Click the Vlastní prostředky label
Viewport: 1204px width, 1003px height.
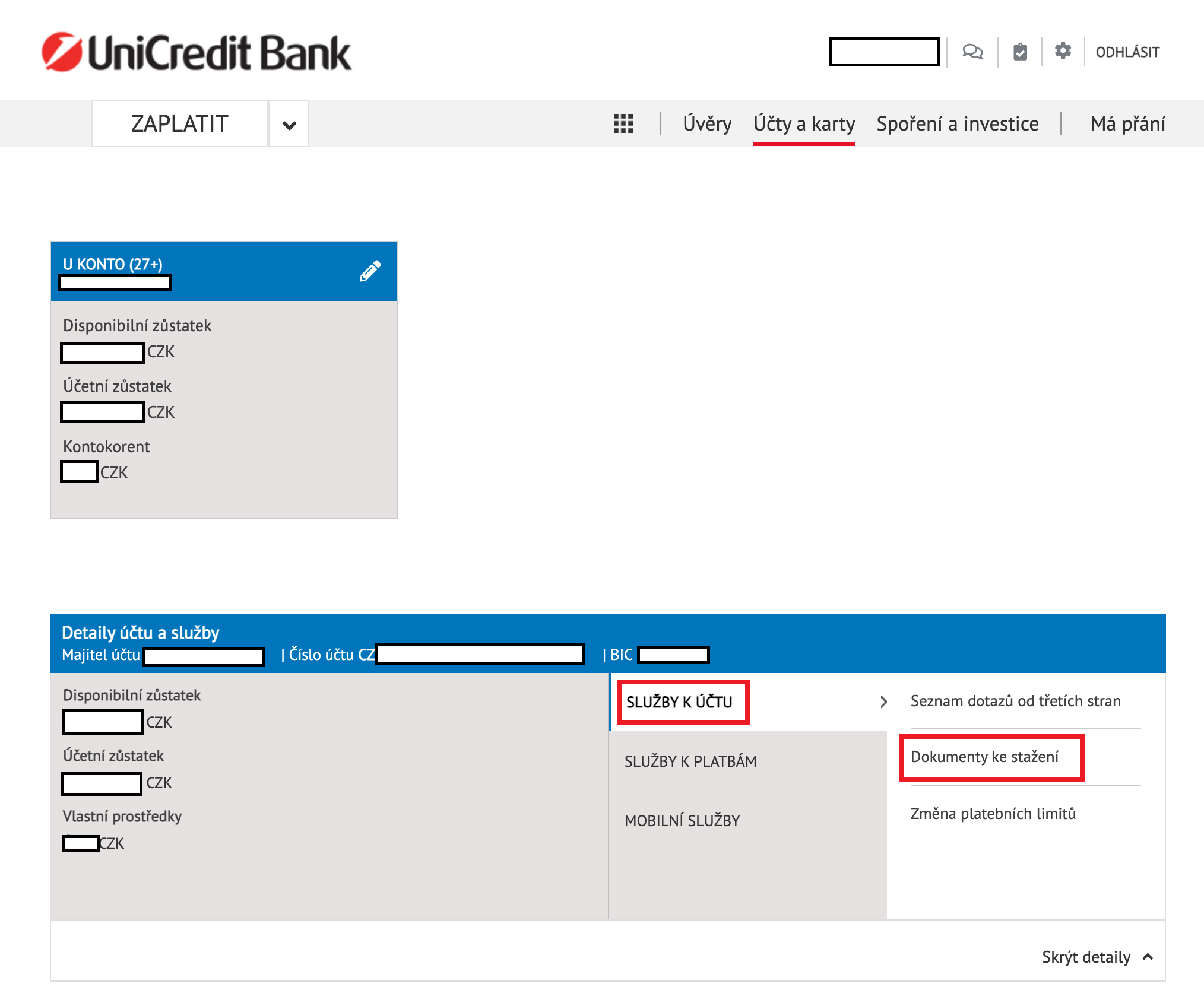click(x=122, y=816)
